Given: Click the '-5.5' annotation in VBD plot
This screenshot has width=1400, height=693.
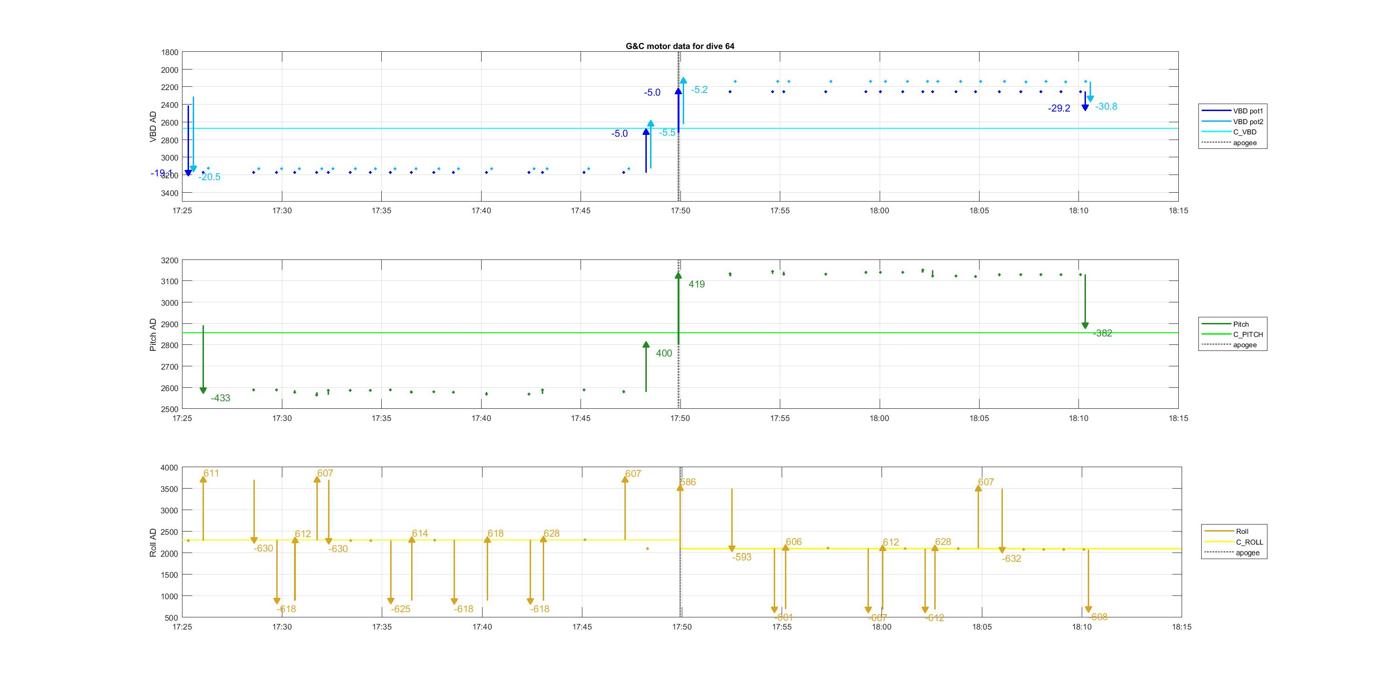Looking at the screenshot, I should tap(667, 132).
